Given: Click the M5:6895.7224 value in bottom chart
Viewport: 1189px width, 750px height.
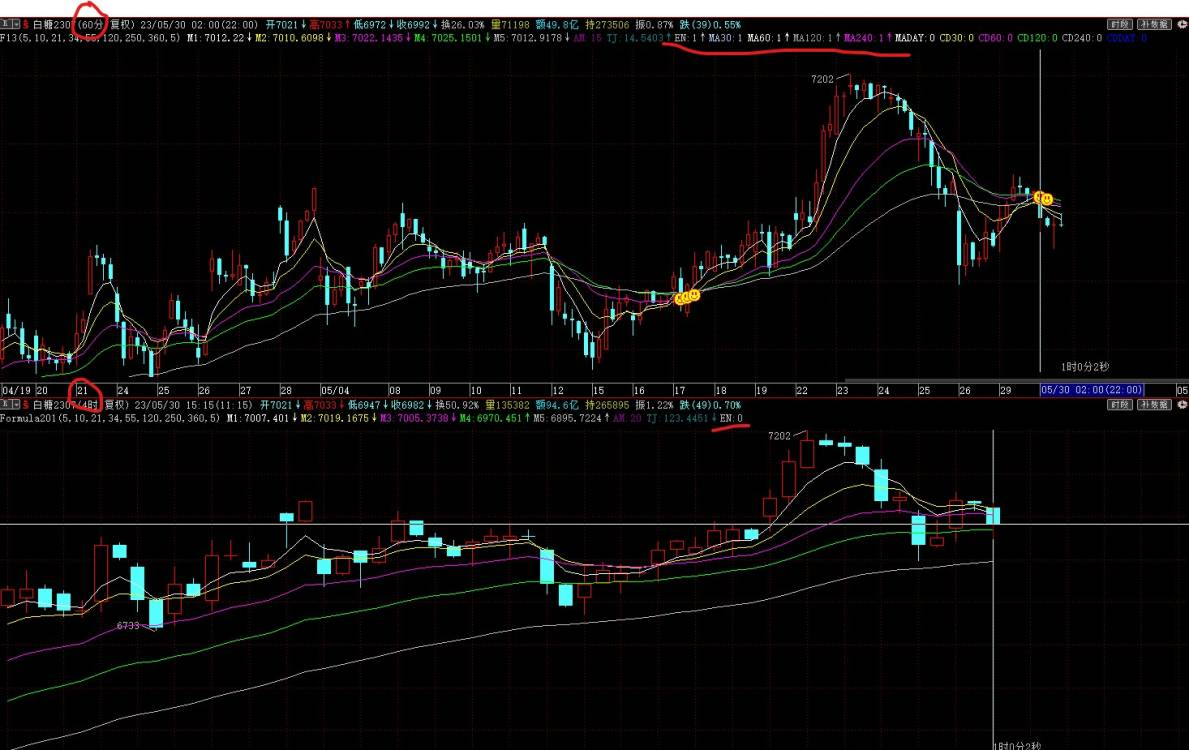Looking at the screenshot, I should click(x=567, y=418).
